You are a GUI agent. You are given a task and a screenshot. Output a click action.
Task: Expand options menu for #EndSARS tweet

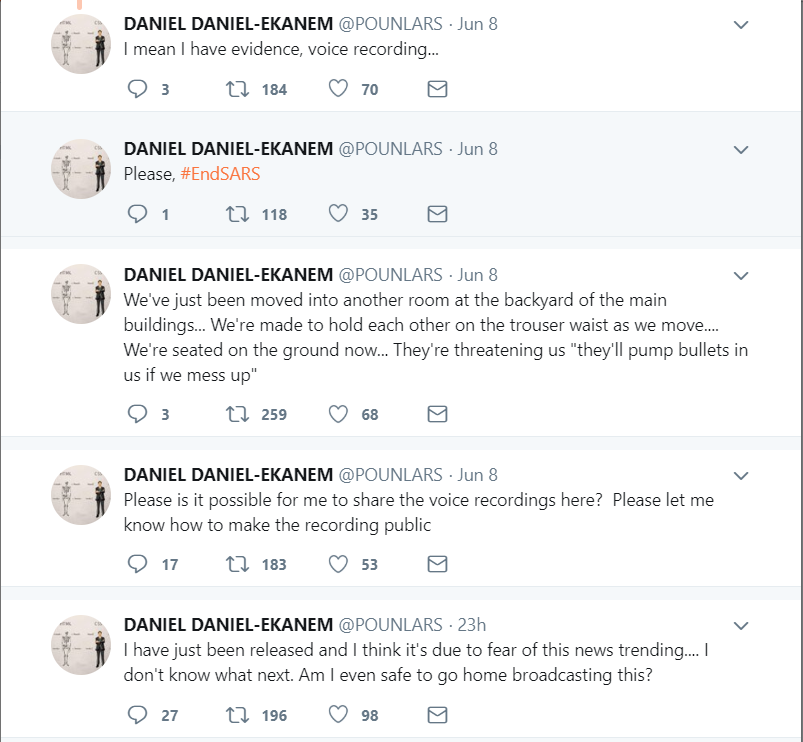(x=741, y=150)
